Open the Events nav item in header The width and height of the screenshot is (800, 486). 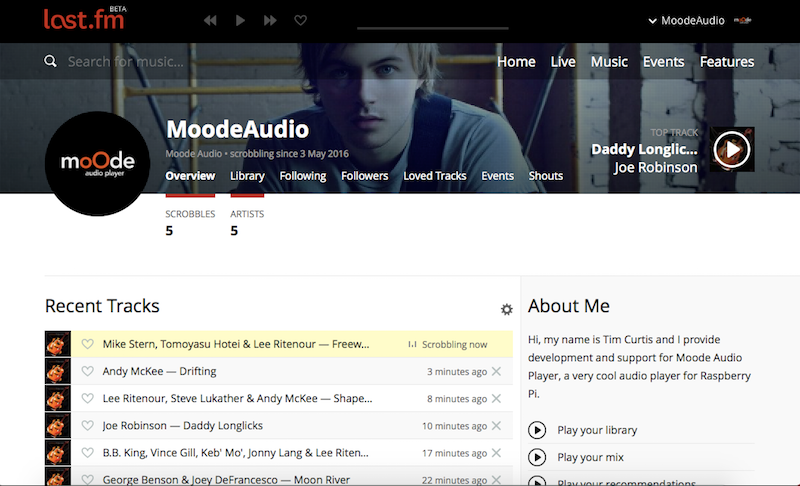coord(663,62)
